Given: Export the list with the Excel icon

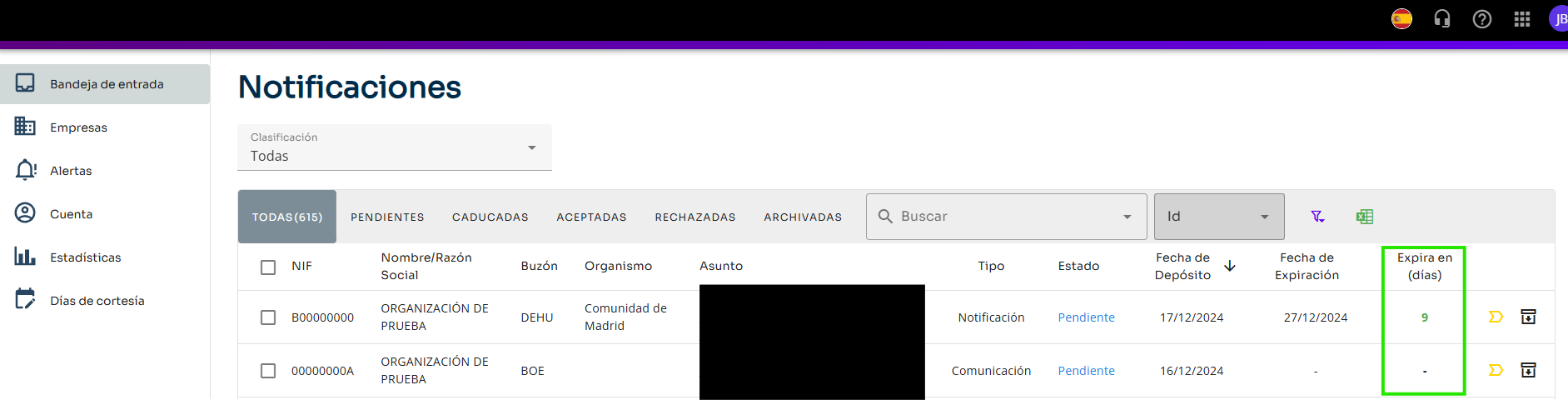Looking at the screenshot, I should 1364,217.
